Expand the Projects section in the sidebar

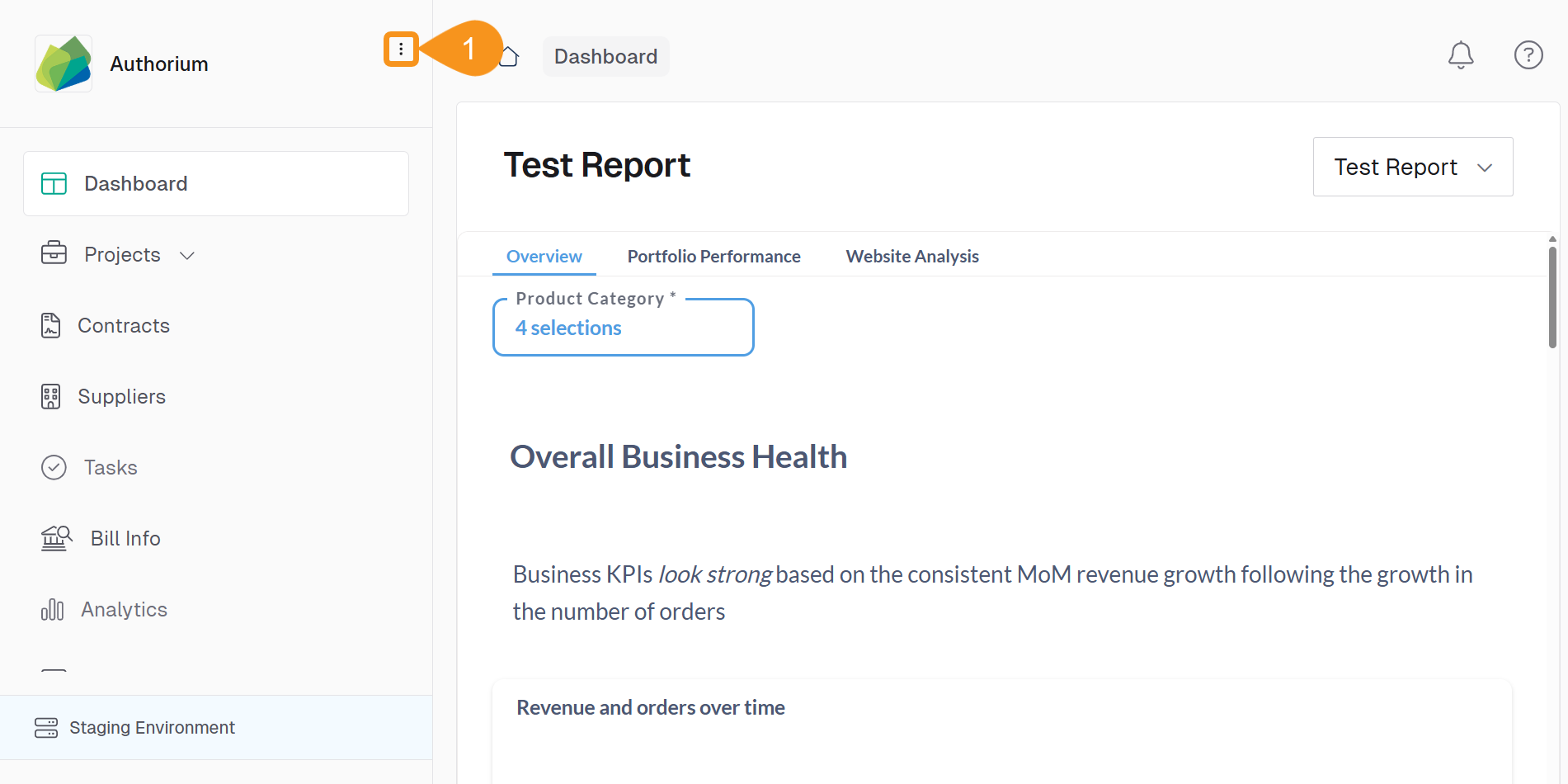[186, 255]
